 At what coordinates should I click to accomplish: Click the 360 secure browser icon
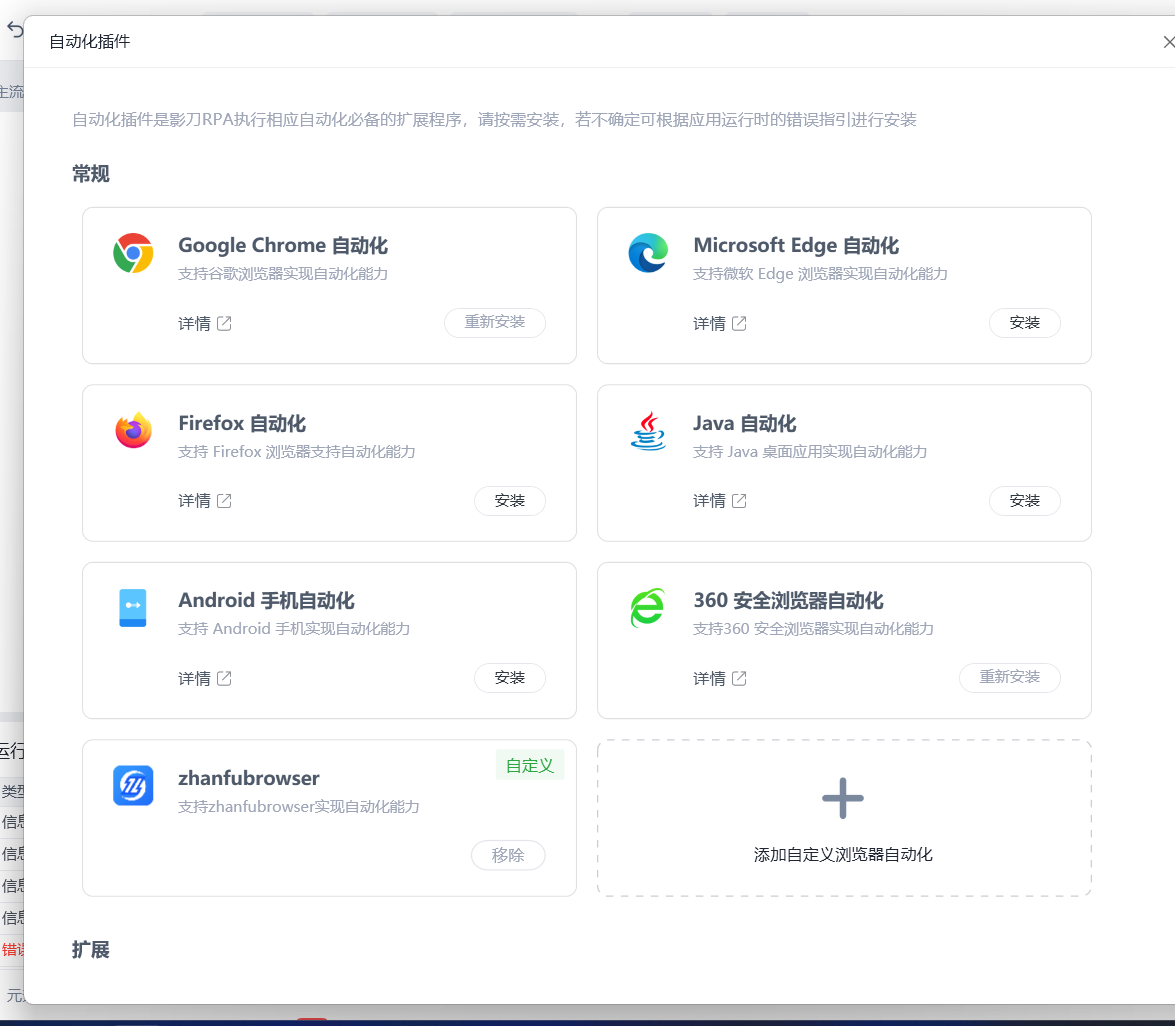(x=648, y=608)
